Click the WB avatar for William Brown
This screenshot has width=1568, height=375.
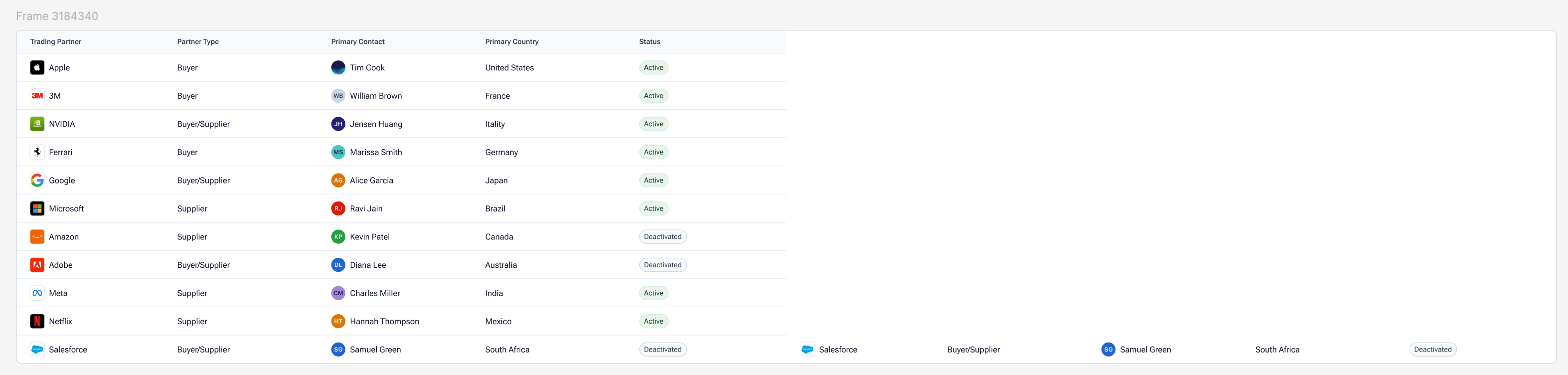point(338,96)
